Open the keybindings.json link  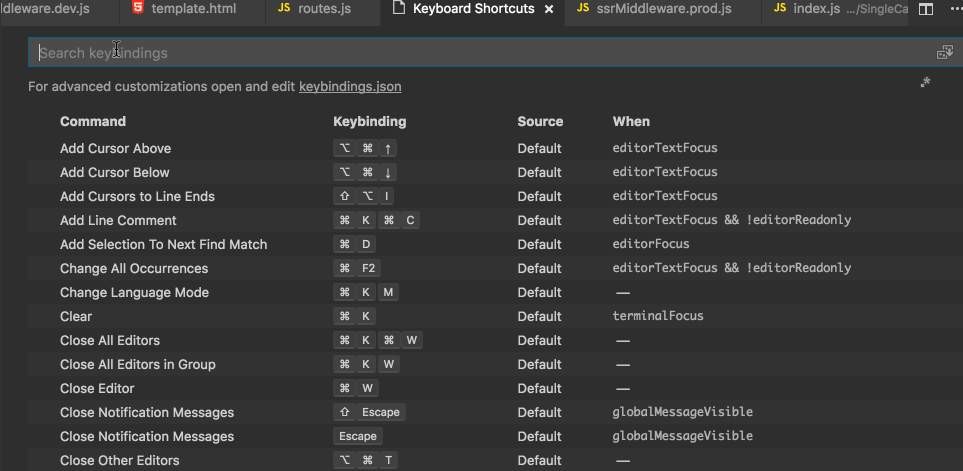pyautogui.click(x=350, y=87)
